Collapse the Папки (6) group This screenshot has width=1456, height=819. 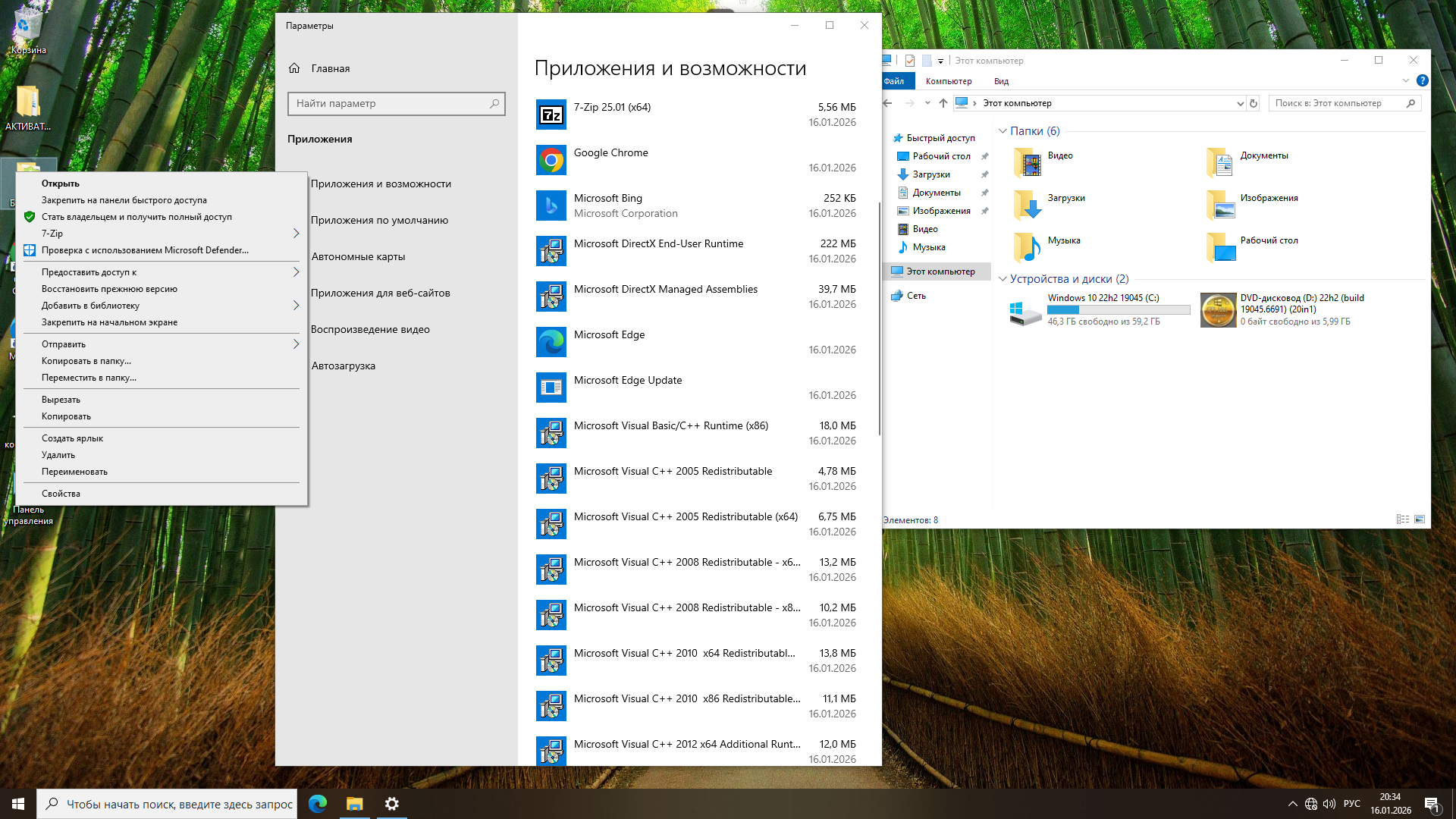pyautogui.click(x=1003, y=131)
